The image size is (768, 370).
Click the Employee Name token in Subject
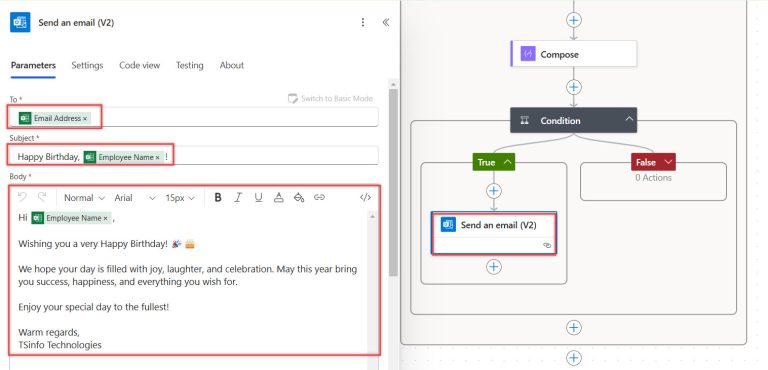pos(122,157)
